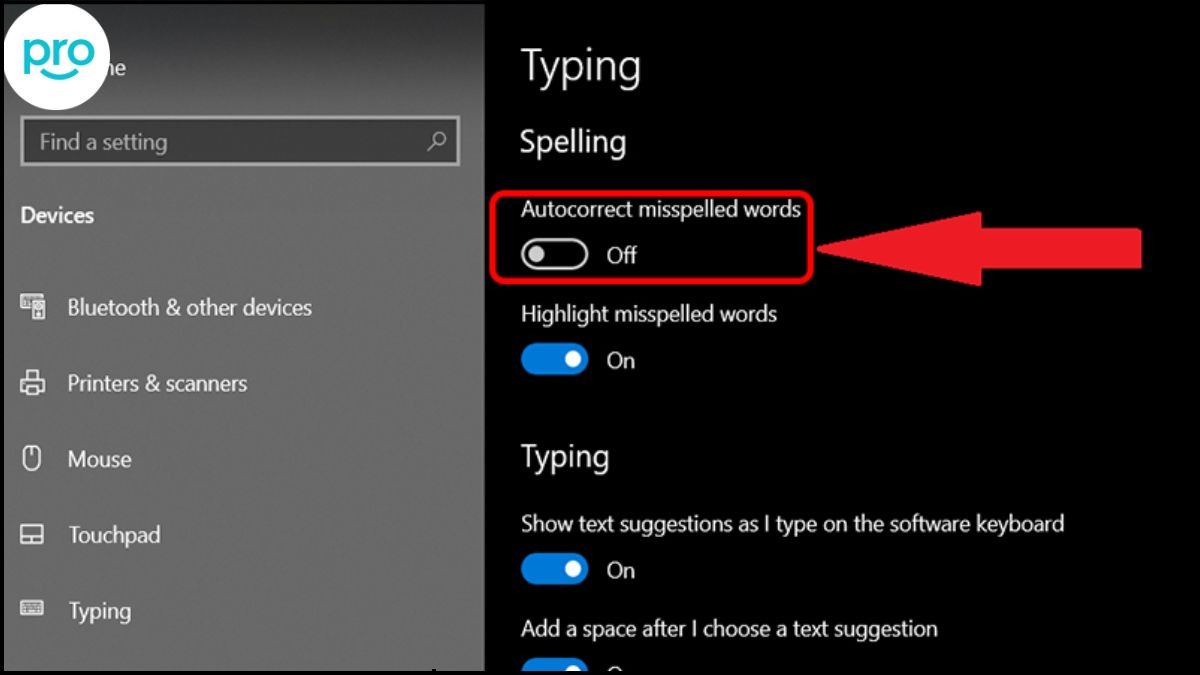The height and width of the screenshot is (675, 1200).
Task: Click the Touchpad icon in sidebar
Action: 32,535
